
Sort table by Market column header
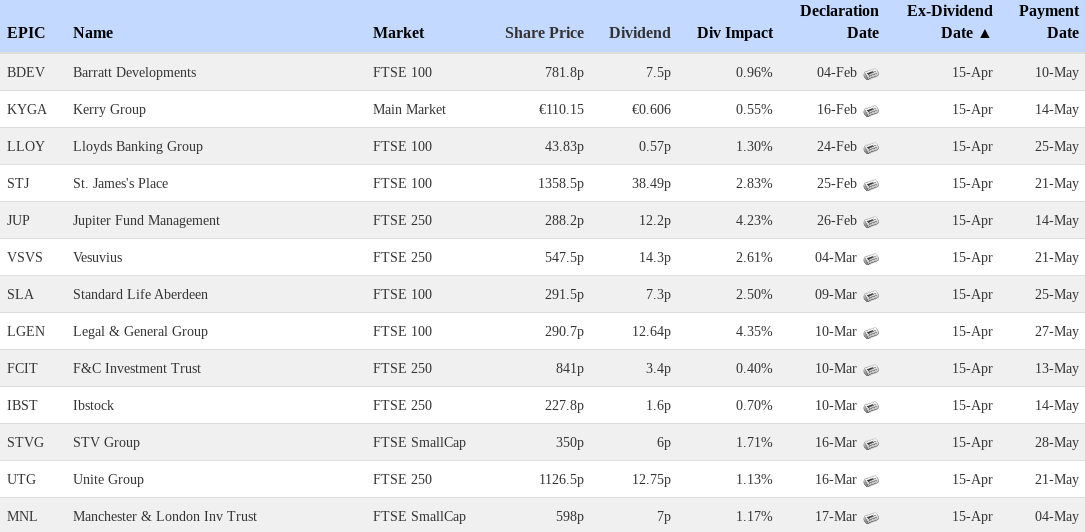pos(399,33)
